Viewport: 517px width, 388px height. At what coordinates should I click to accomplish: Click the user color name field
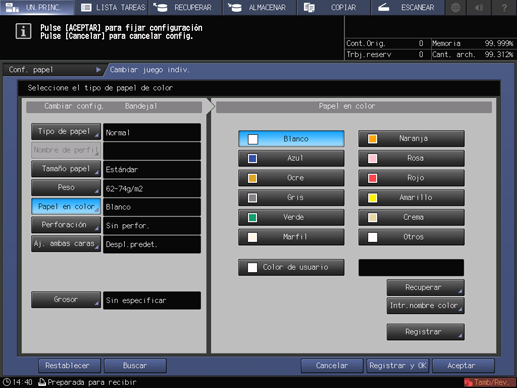coord(411,267)
